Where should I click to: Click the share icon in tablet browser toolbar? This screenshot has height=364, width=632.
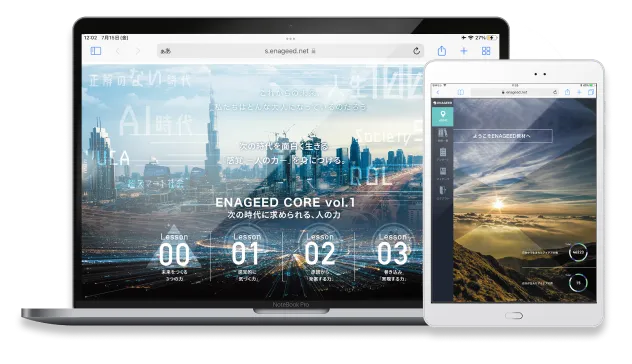pyautogui.click(x=567, y=92)
